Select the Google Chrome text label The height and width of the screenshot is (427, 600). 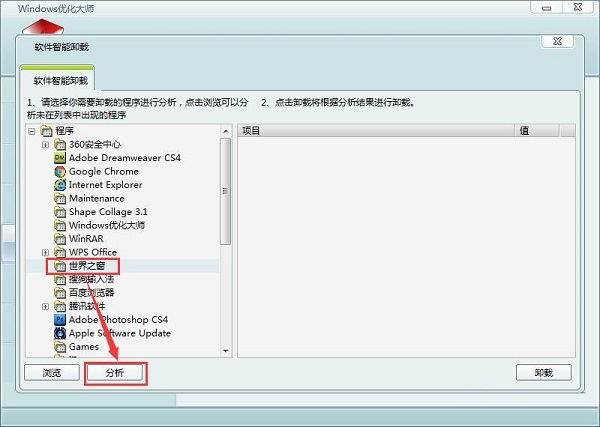click(x=104, y=171)
